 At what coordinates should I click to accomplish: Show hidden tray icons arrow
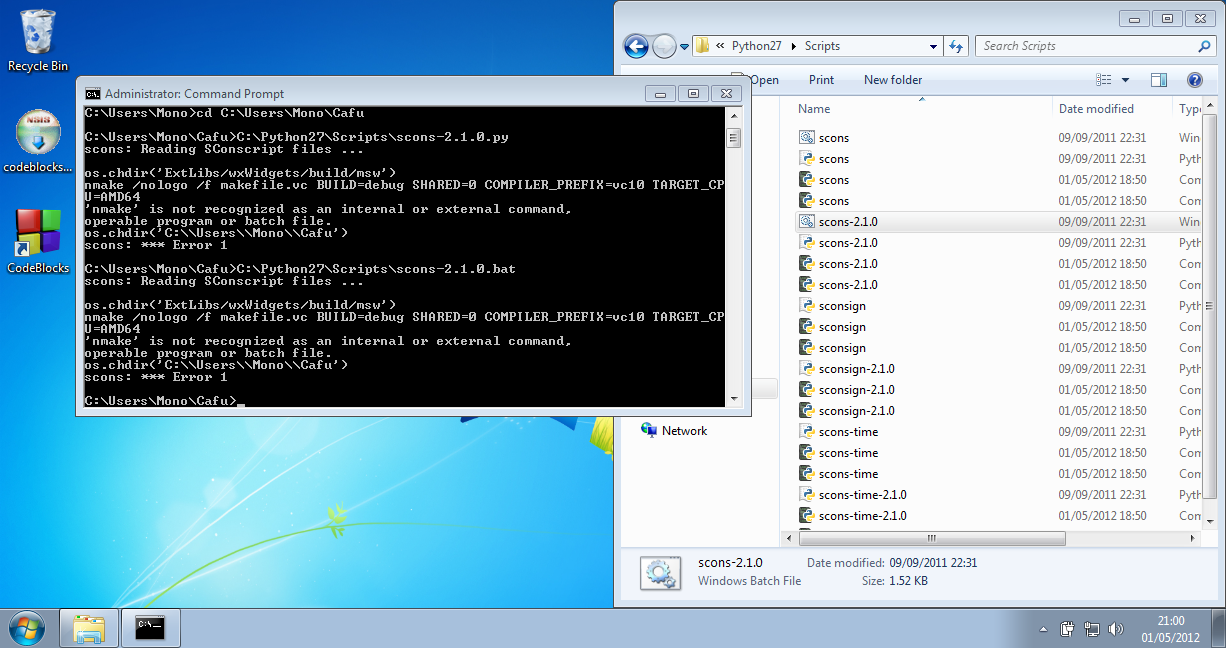(x=1043, y=630)
